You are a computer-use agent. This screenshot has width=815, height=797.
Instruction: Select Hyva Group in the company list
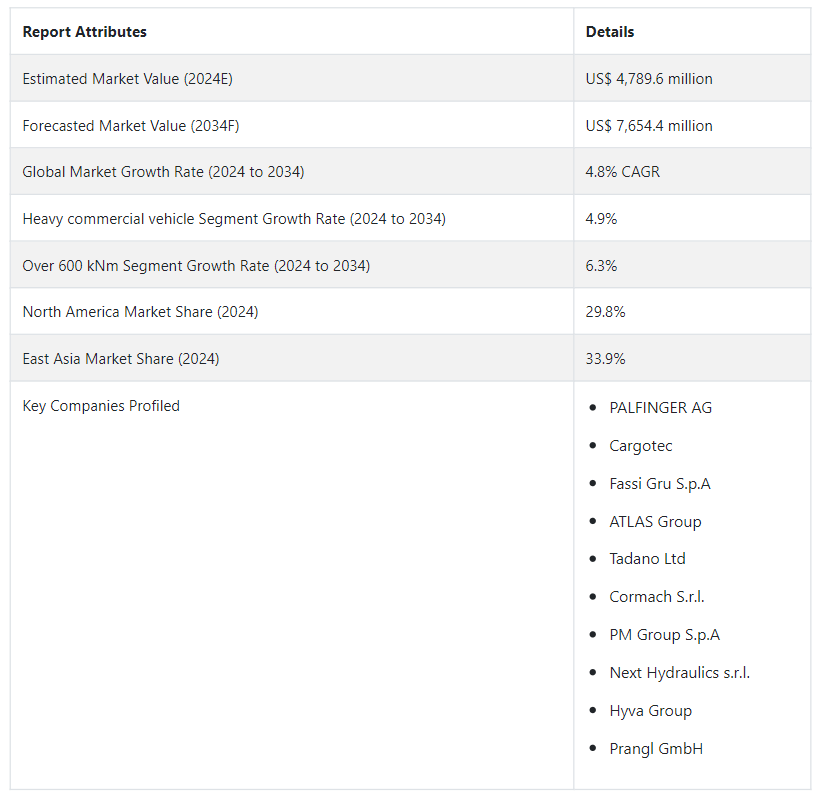650,711
